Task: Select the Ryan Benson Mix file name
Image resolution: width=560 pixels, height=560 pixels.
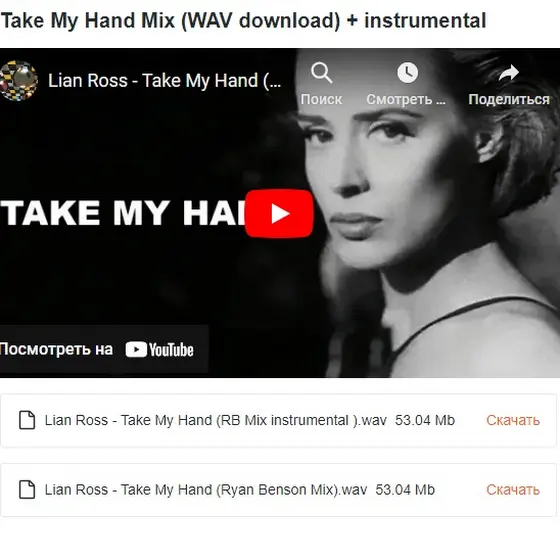Action: 206,490
